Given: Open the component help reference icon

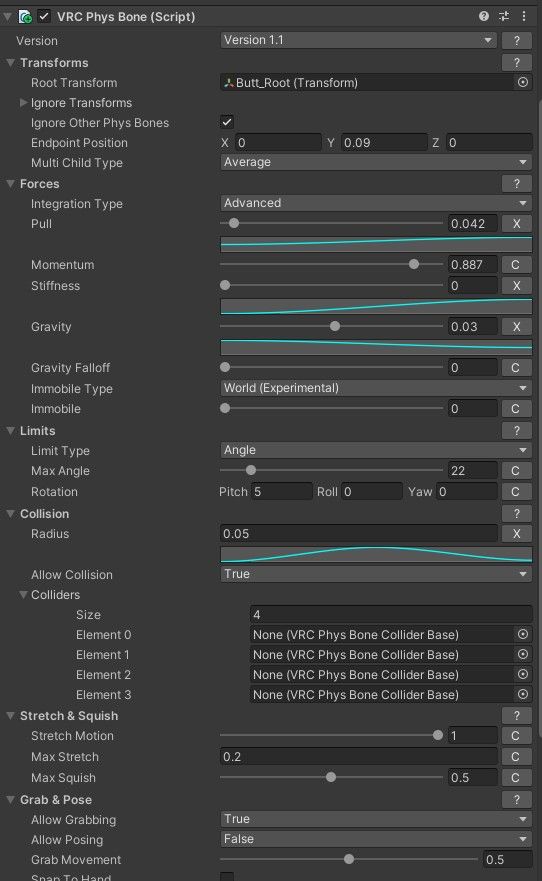Looking at the screenshot, I should pyautogui.click(x=484, y=16).
